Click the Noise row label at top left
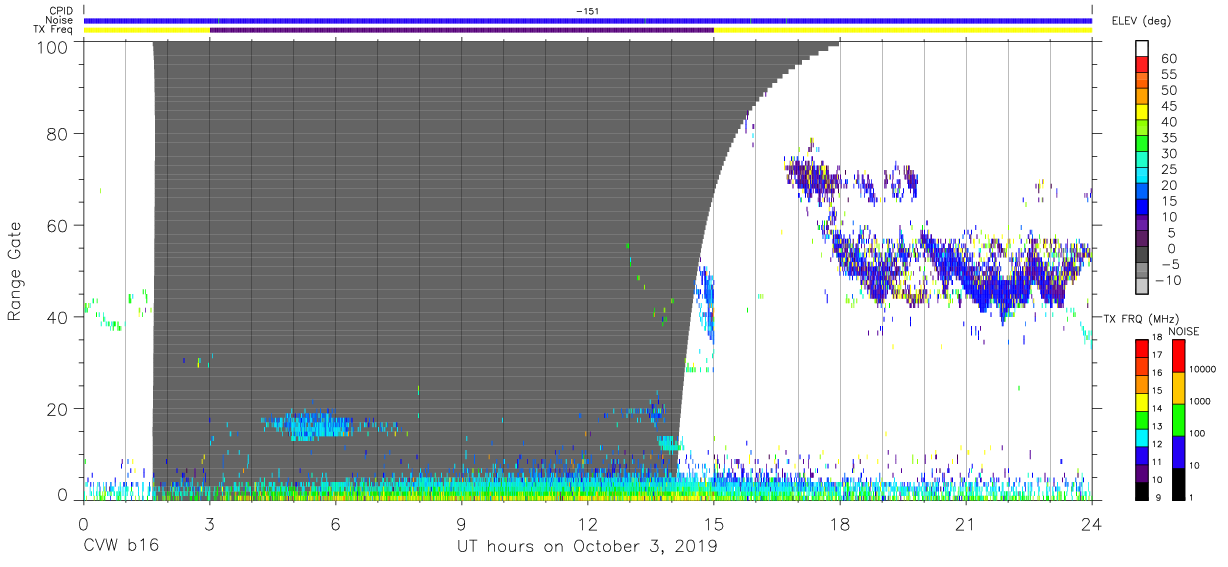 [x=60, y=20]
